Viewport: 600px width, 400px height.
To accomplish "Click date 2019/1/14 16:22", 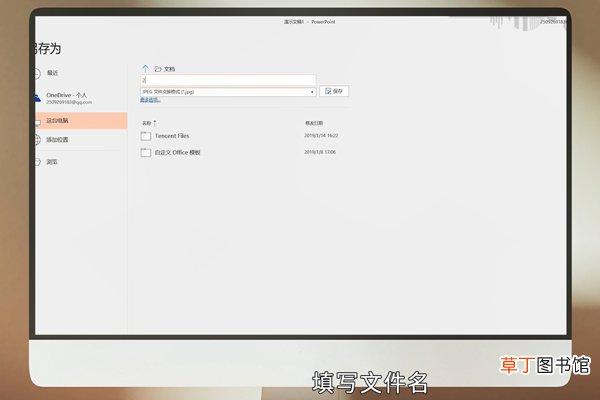I will point(321,136).
